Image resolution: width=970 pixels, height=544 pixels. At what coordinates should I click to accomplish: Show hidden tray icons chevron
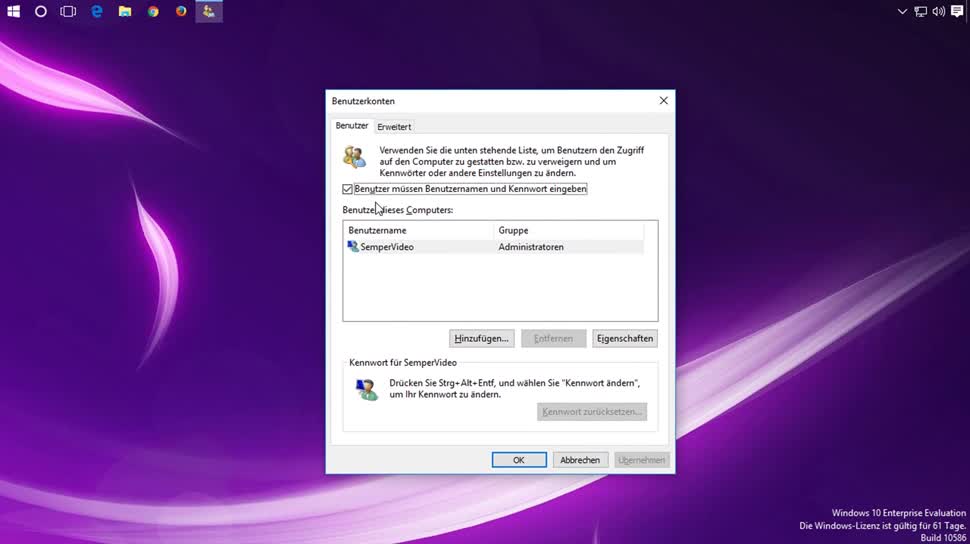(x=902, y=11)
